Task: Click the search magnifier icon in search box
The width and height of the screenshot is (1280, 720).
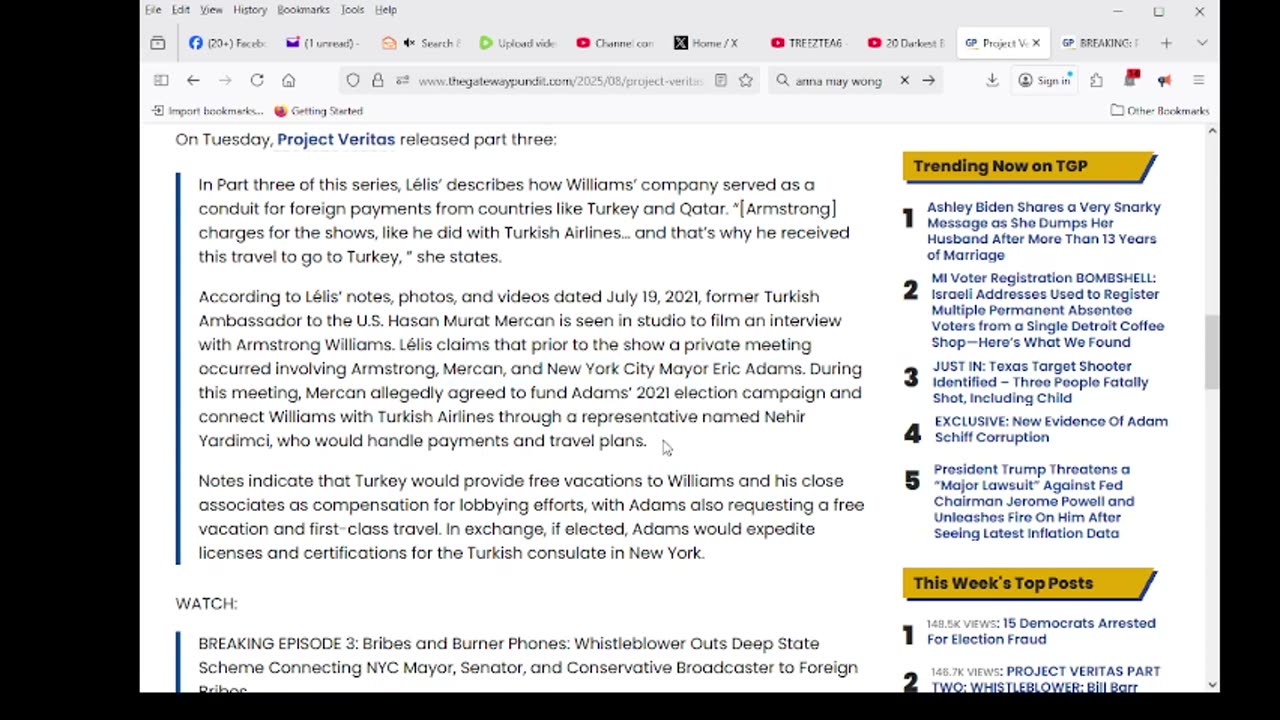Action: pyautogui.click(x=783, y=80)
